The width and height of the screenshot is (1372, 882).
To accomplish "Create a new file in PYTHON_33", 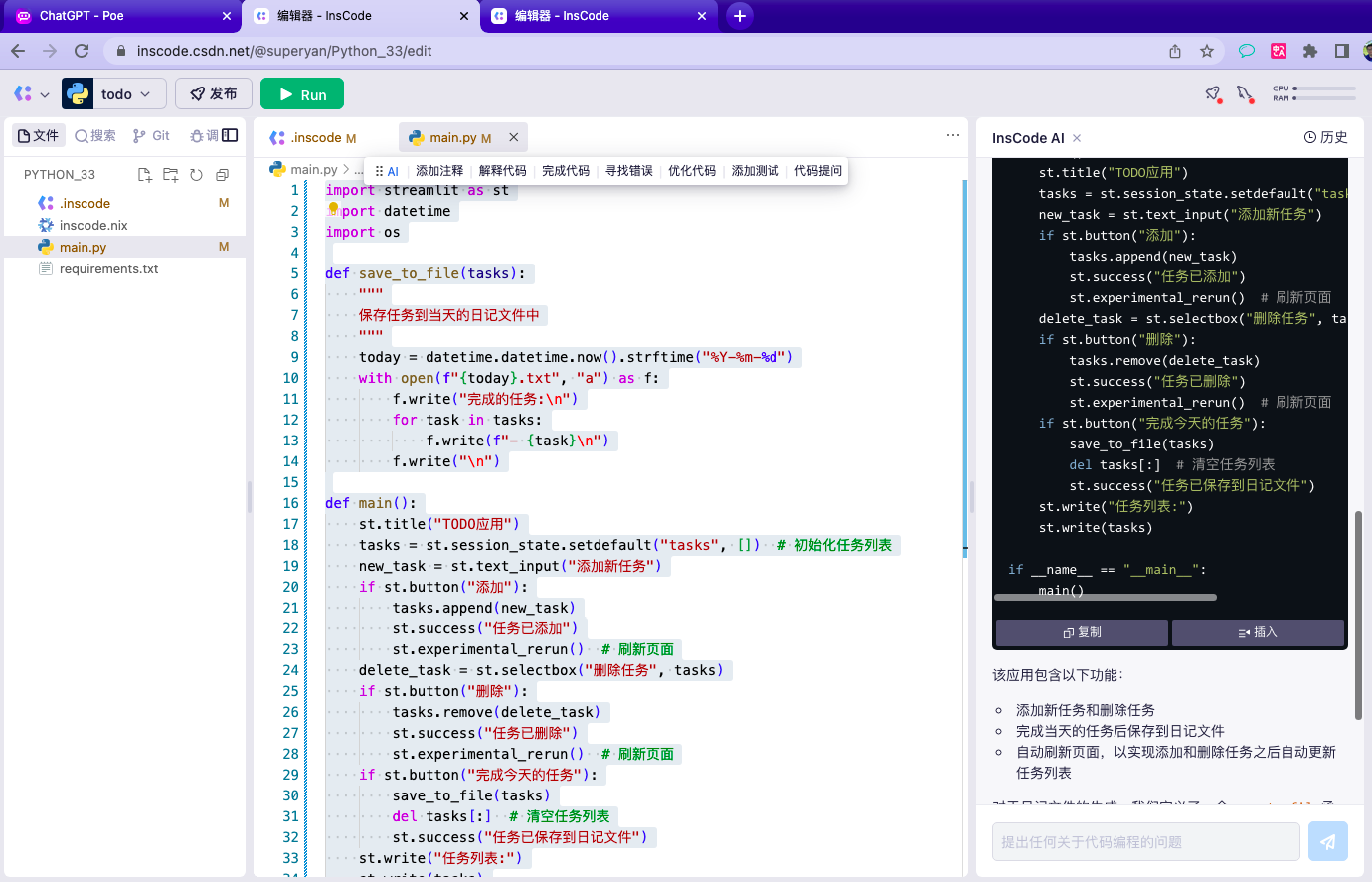I will click(x=145, y=175).
